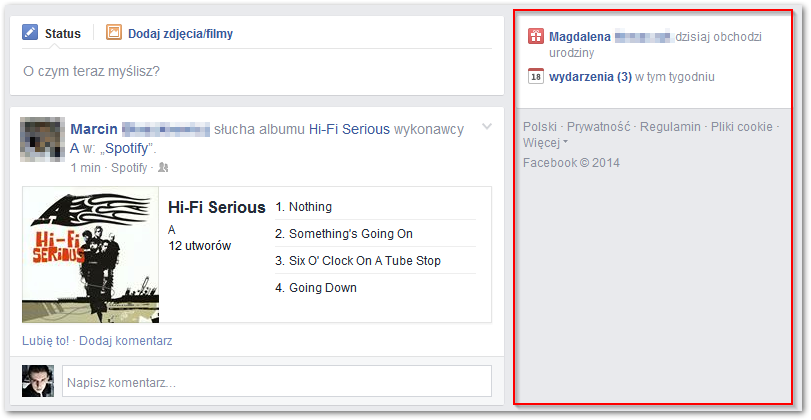The height and width of the screenshot is (420, 811).
Task: Open the Prywatność footer link
Action: 598,127
